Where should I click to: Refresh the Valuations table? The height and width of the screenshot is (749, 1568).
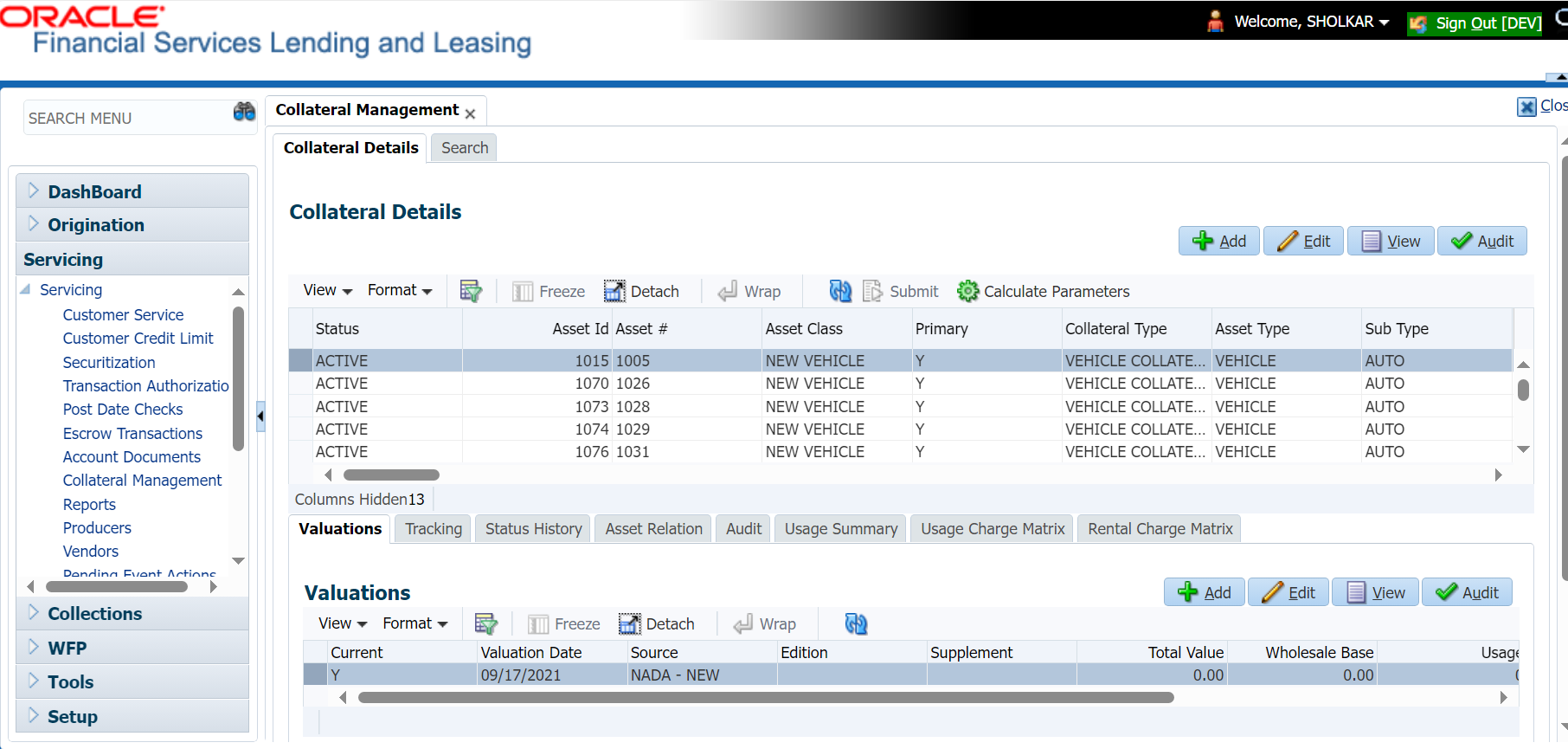point(856,623)
